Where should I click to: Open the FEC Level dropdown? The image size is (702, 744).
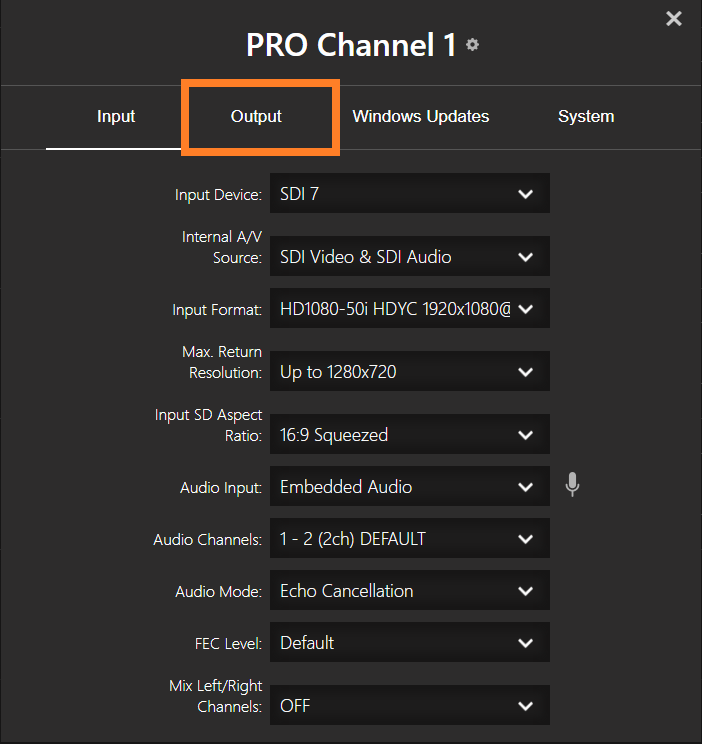408,643
